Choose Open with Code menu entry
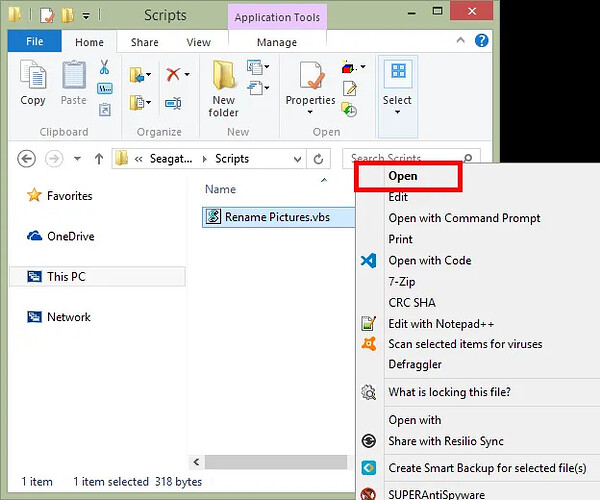The height and width of the screenshot is (500, 600). 429,260
